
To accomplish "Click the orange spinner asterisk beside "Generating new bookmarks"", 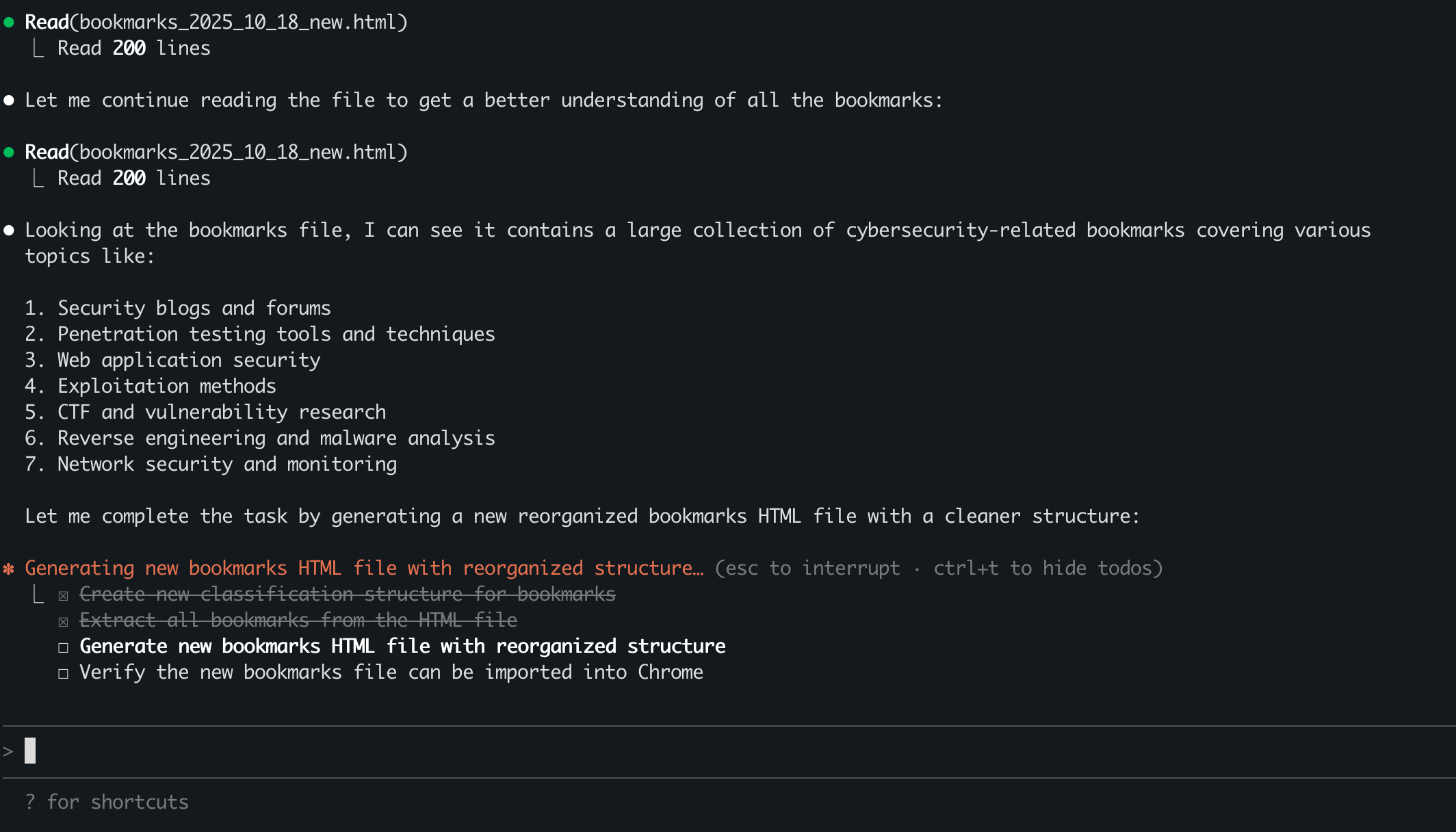I will (9, 569).
